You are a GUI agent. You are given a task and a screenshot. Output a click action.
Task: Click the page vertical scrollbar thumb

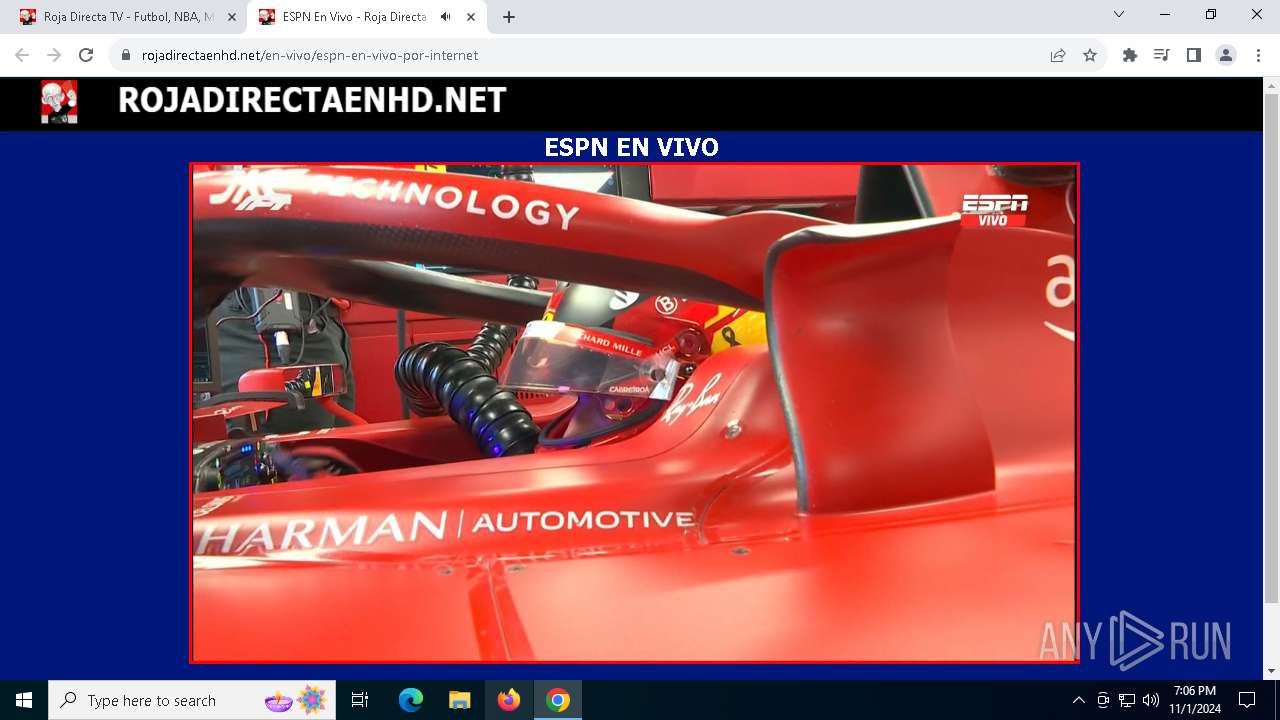click(1271, 348)
